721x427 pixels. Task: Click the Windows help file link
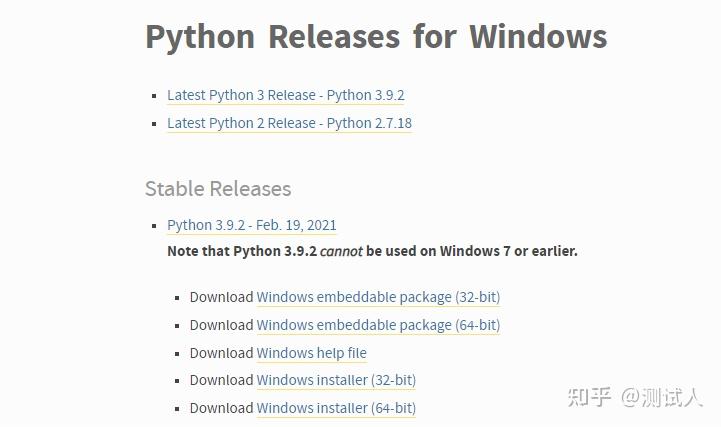click(311, 353)
